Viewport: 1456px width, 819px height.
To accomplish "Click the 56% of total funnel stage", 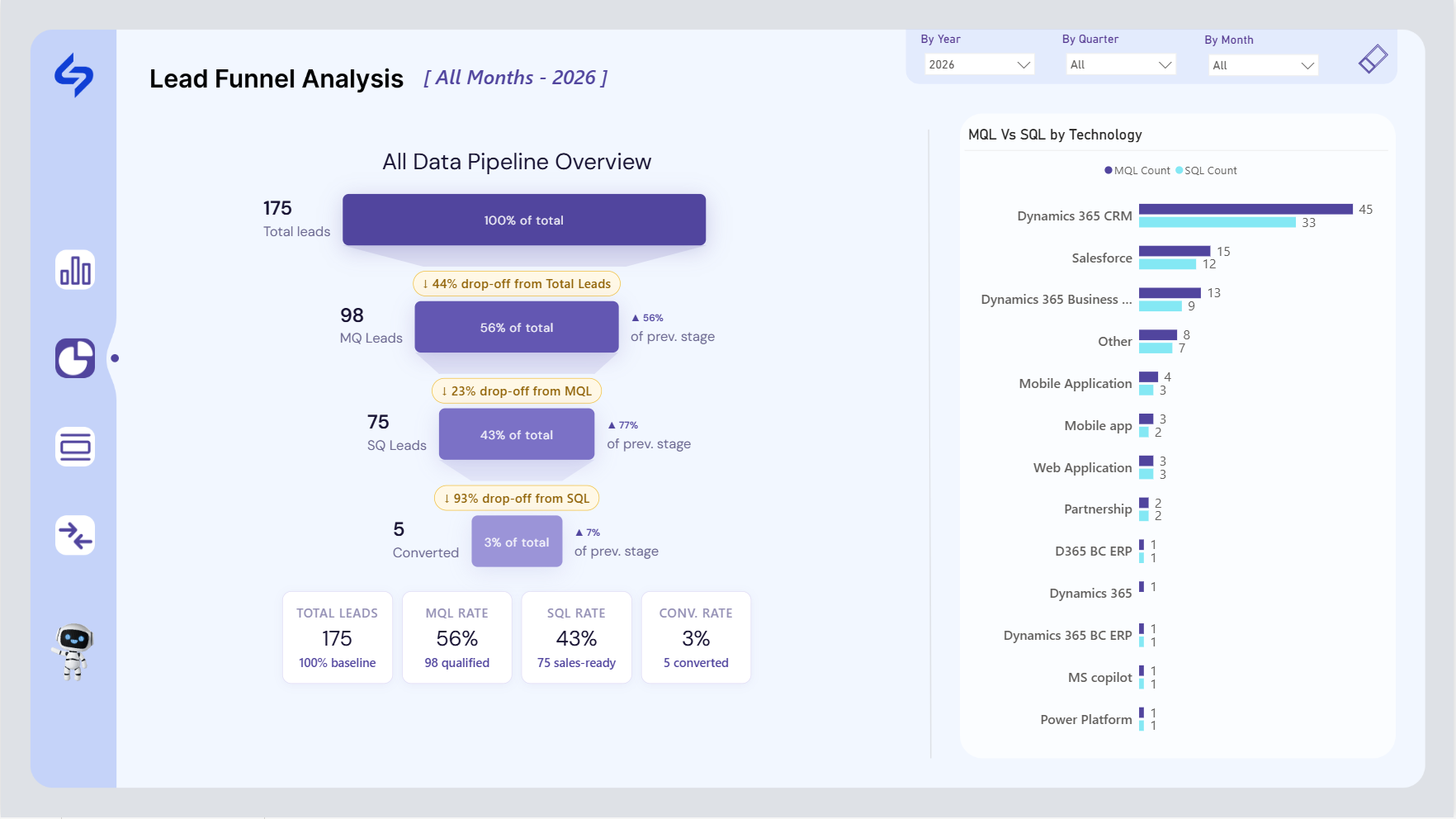I will pyautogui.click(x=517, y=327).
